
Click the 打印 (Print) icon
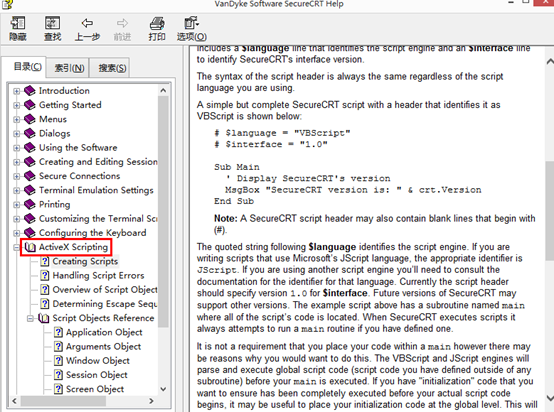point(157,23)
